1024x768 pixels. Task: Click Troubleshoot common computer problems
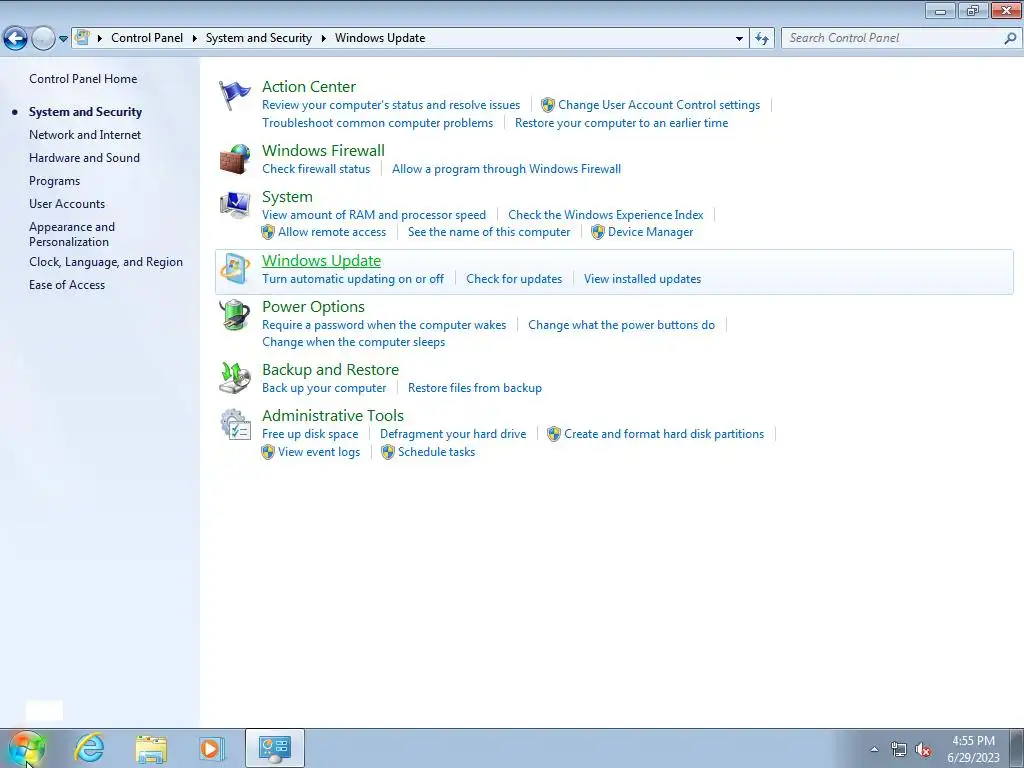click(377, 123)
